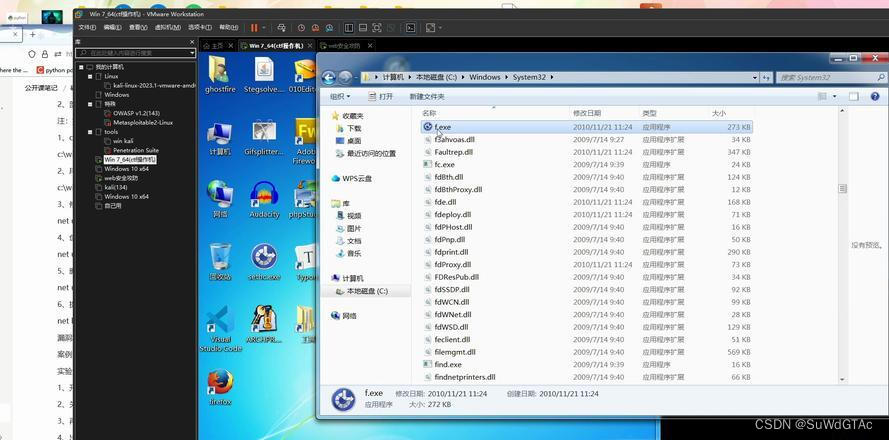Image resolution: width=889 pixels, height=440 pixels.
Task: Open the library search dropdown arrow
Action: point(192,53)
